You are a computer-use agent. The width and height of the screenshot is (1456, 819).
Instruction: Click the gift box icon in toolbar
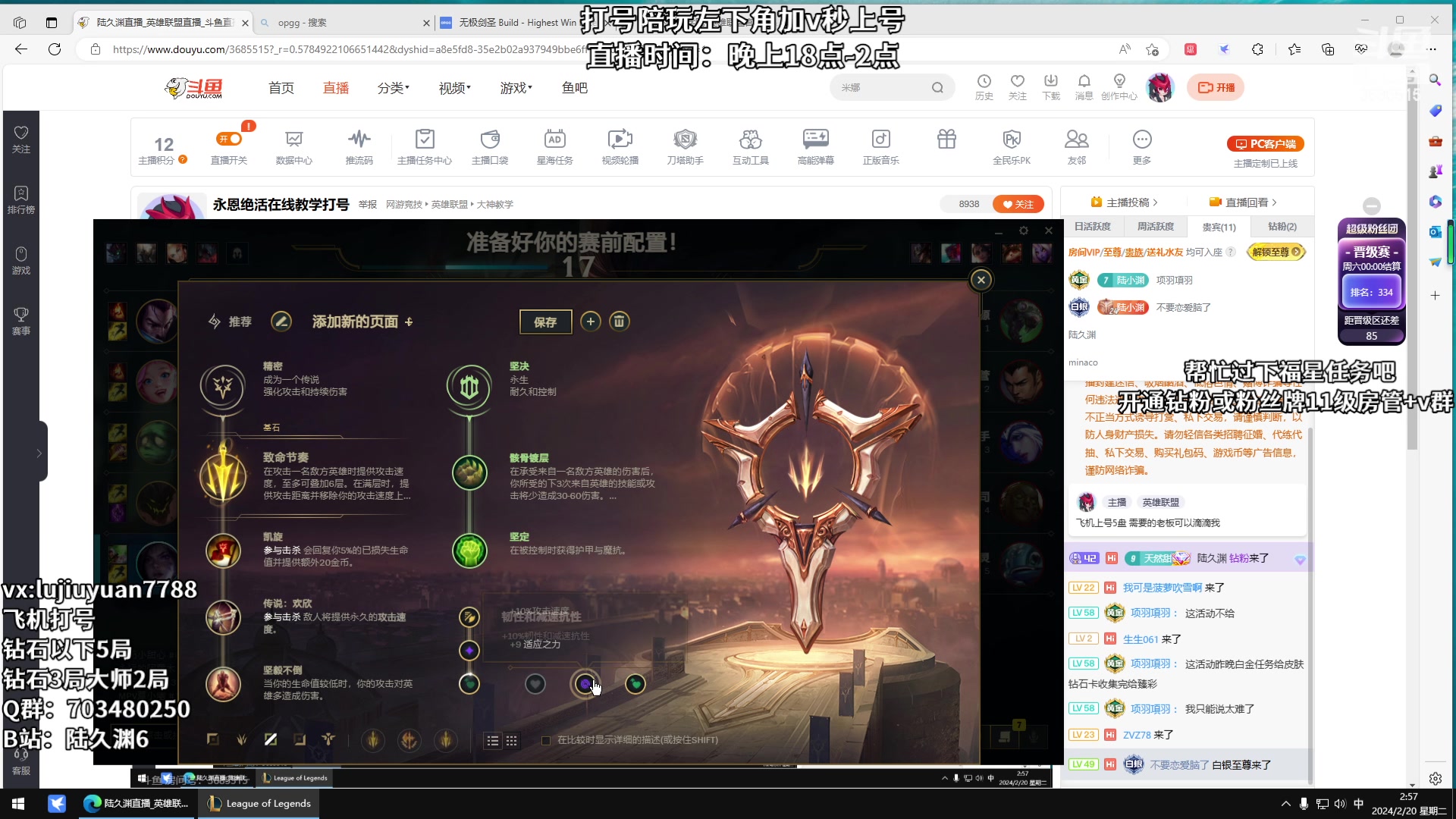tap(946, 140)
